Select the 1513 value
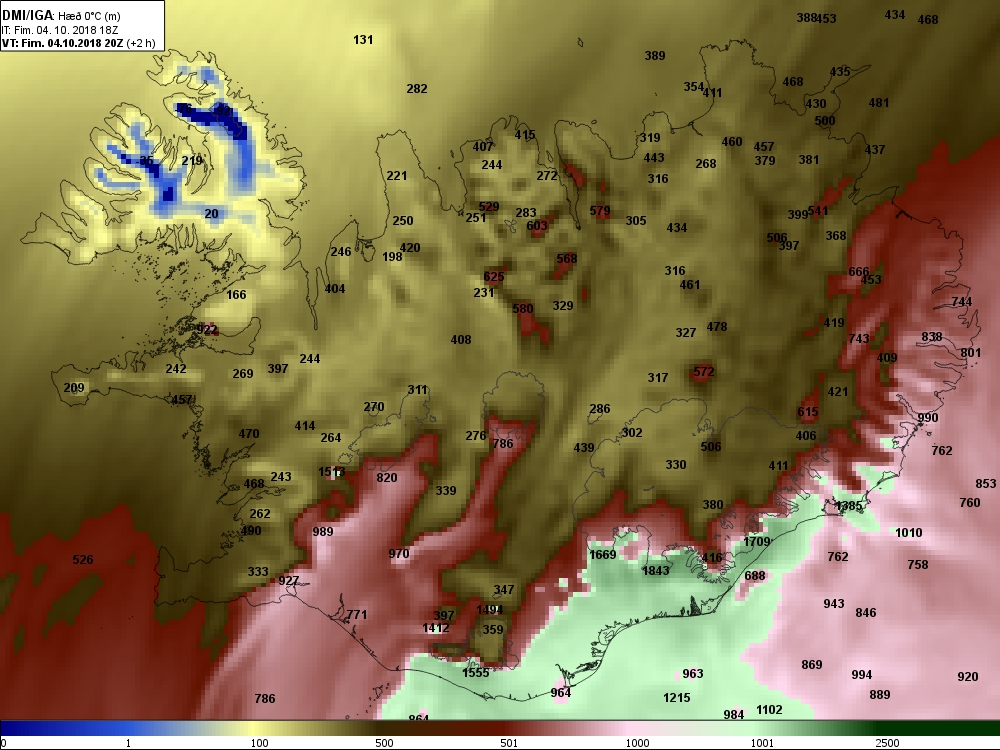This screenshot has width=1000, height=750. (332, 472)
